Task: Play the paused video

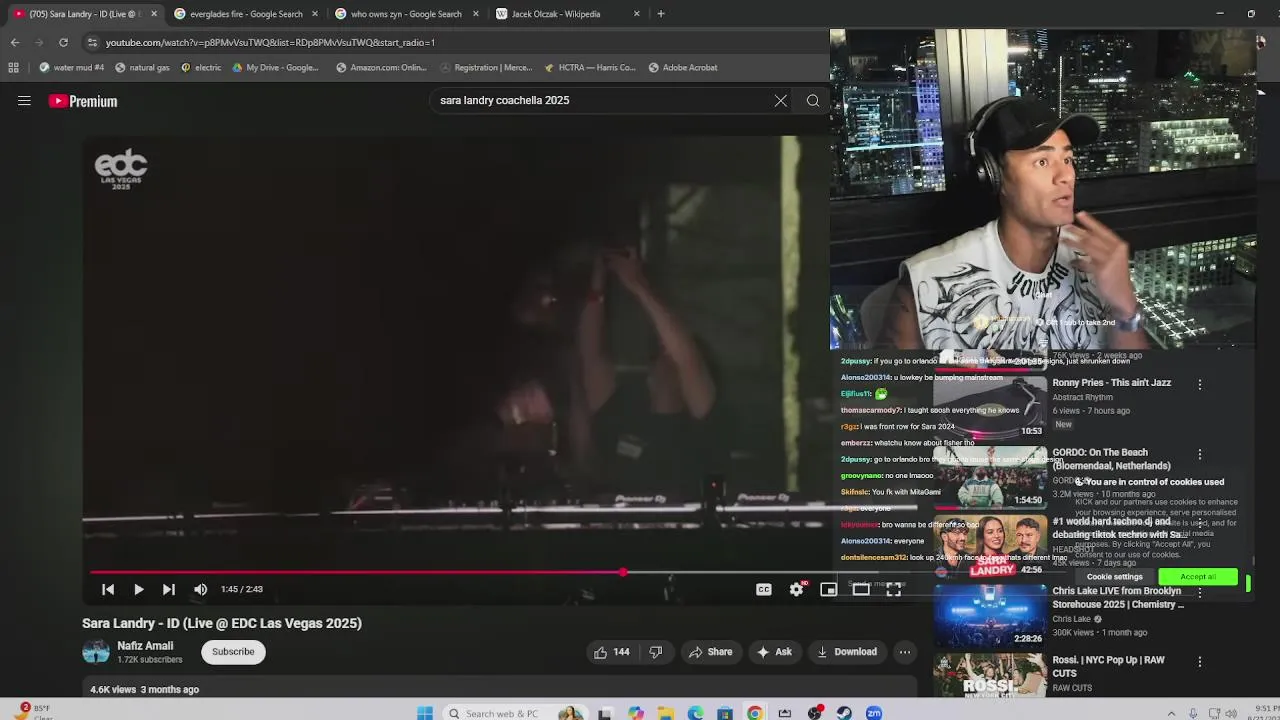Action: click(x=139, y=590)
